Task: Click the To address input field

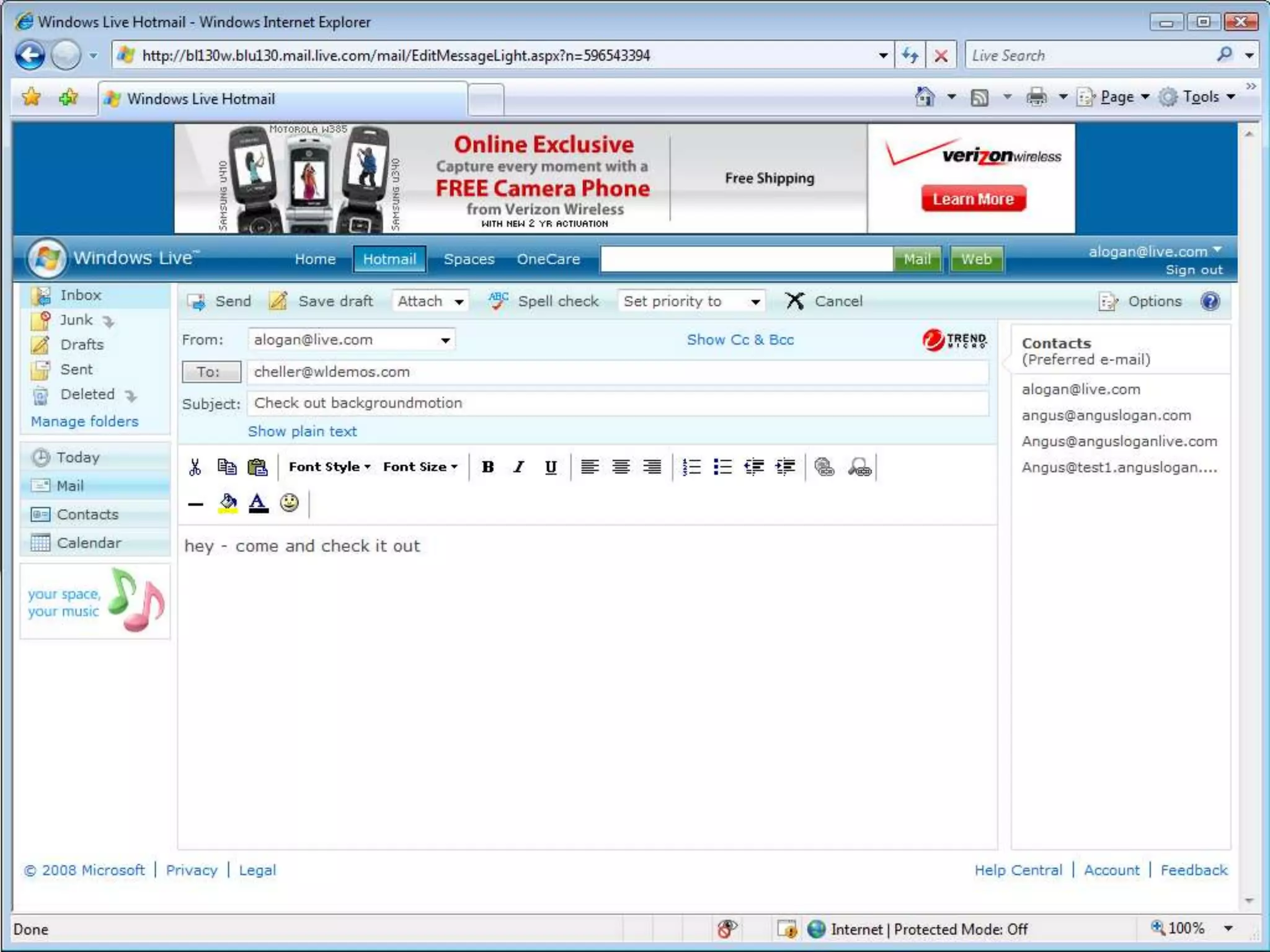Action: (618, 372)
